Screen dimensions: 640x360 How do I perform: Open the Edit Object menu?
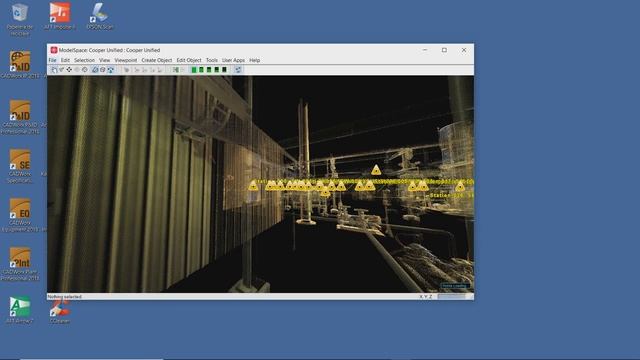(x=189, y=60)
